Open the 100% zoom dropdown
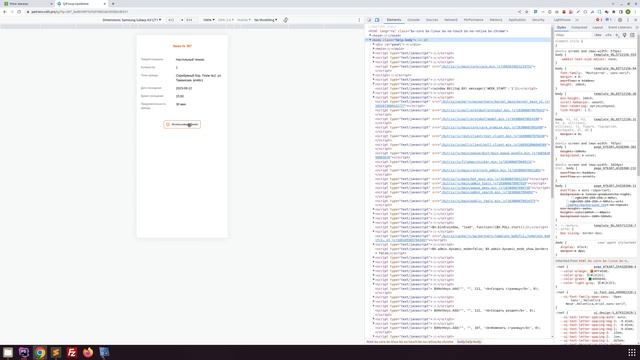The image size is (640, 360). (x=209, y=20)
